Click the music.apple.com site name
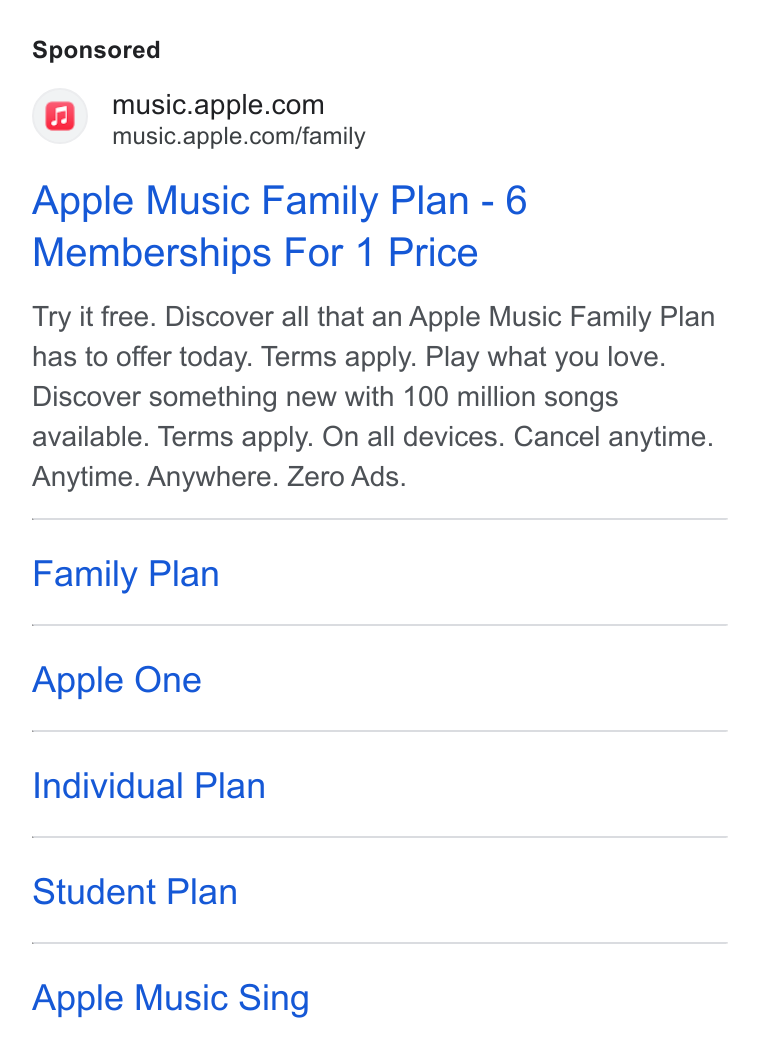The width and height of the screenshot is (760, 1048). (218, 104)
